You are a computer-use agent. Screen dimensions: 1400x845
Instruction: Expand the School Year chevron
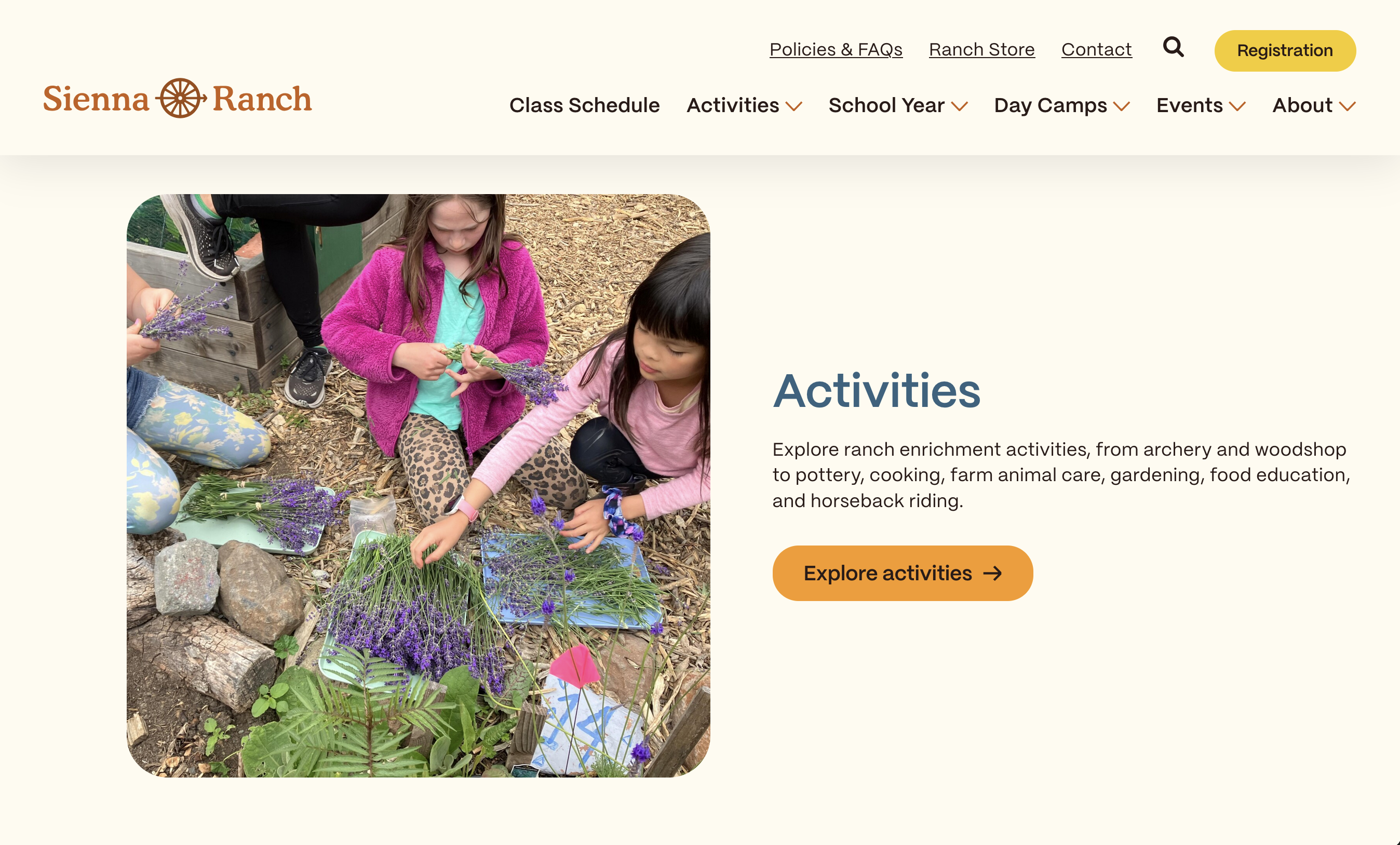[x=960, y=106]
